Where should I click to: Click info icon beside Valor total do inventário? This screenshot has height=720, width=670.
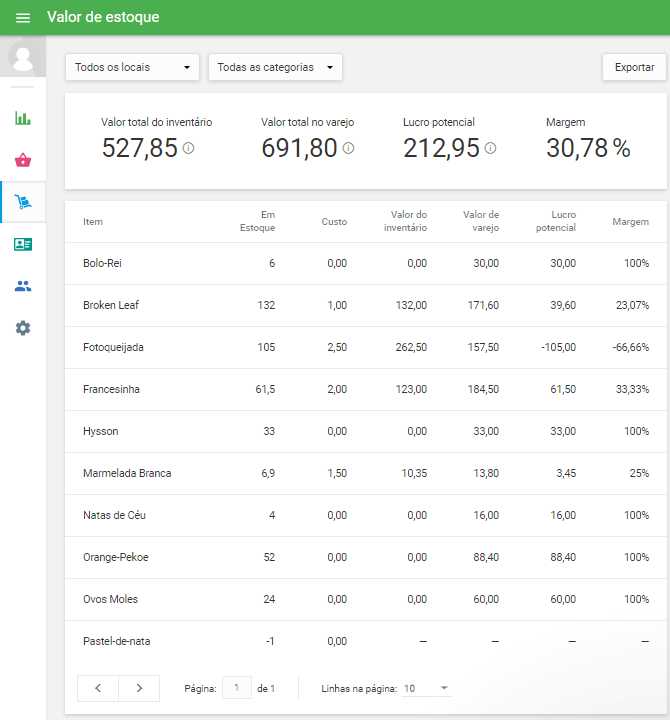coord(188,149)
